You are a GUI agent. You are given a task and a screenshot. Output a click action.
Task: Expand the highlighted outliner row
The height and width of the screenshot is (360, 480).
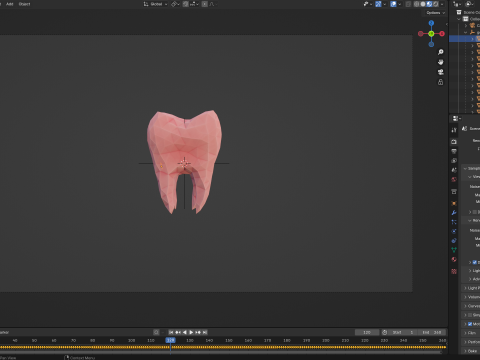[472, 39]
